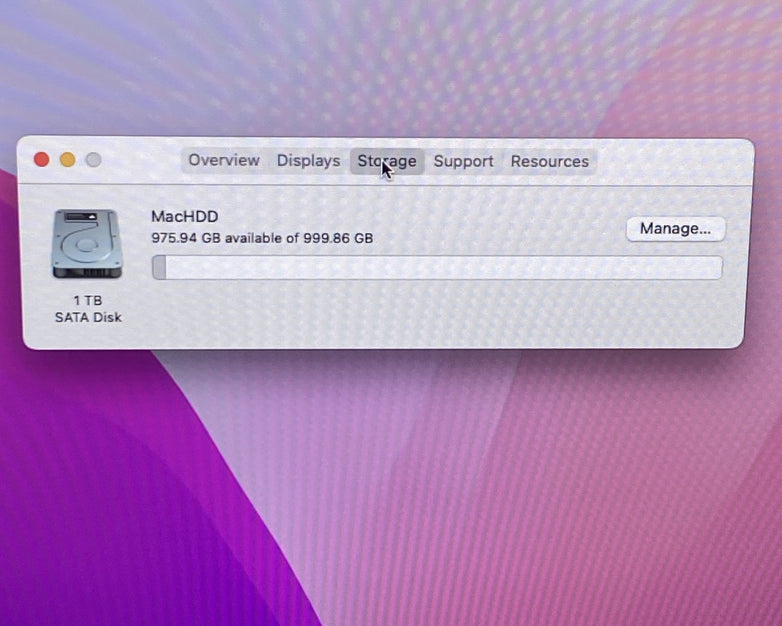Open the Resources tab
782x626 pixels.
click(549, 162)
